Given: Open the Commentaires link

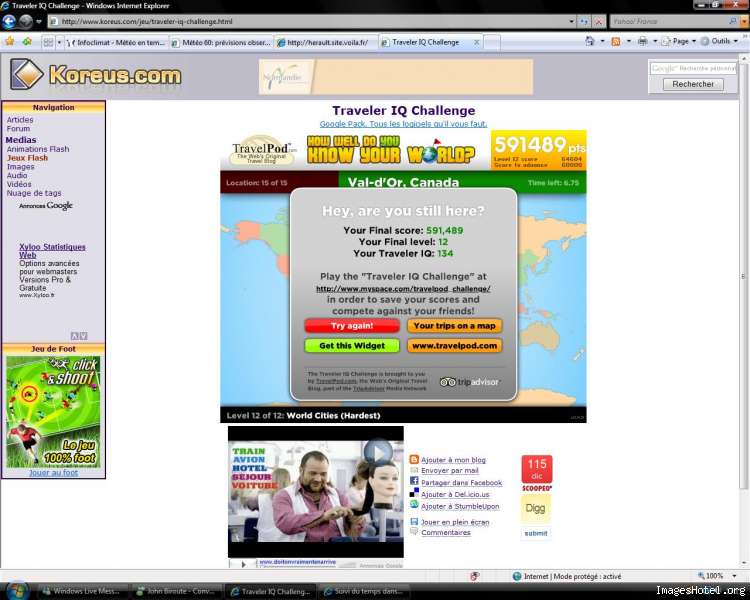Looking at the screenshot, I should [x=446, y=533].
